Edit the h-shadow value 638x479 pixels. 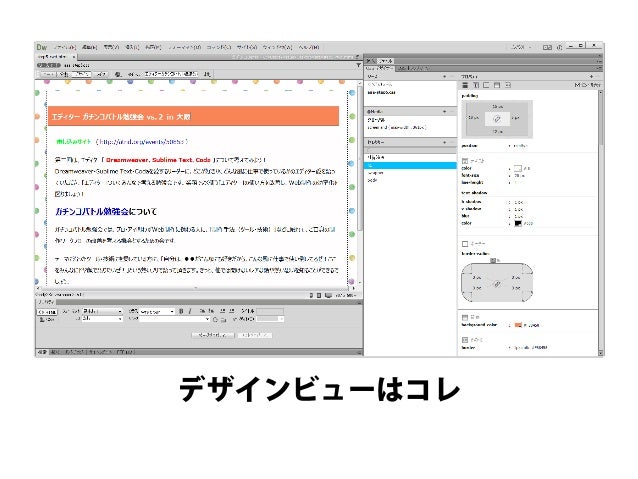click(x=518, y=202)
